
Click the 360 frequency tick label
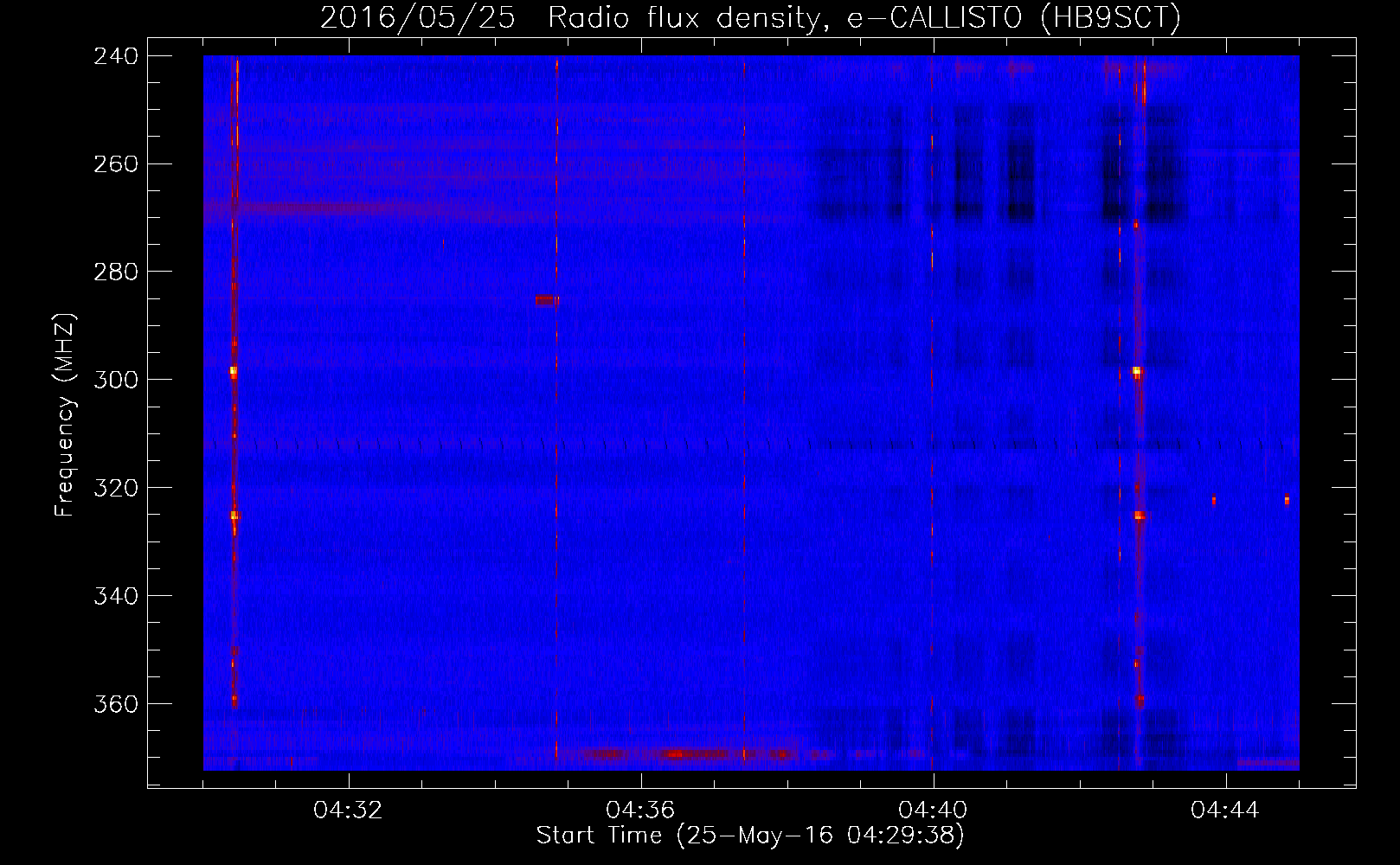[116, 705]
